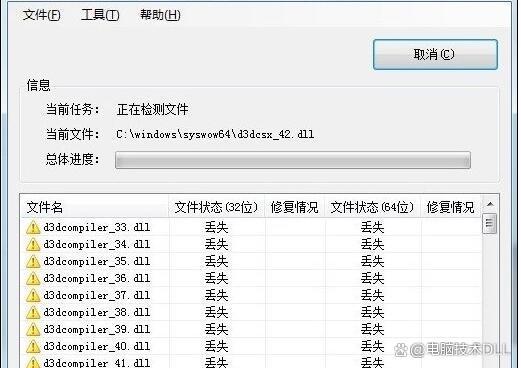521x368 pixels.
Task: Select file name d3dcompiler_37.dll
Action: pos(97,295)
